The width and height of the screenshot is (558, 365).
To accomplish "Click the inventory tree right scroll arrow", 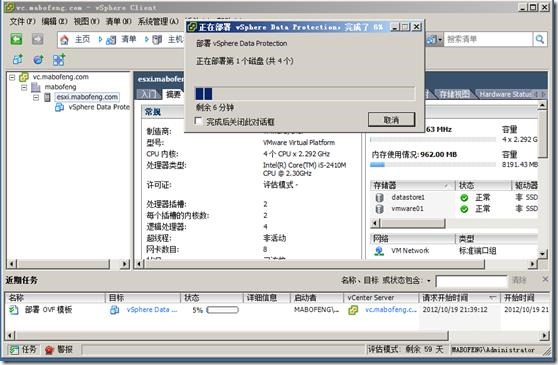I will (x=125, y=264).
